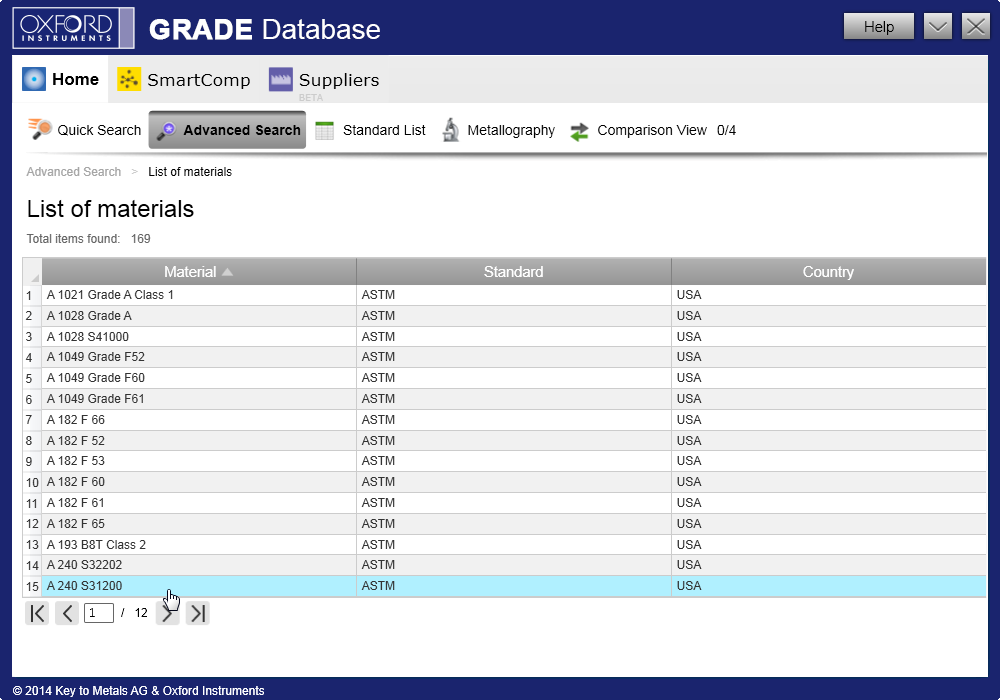Select material A 182 F 52
Viewport: 1000px width, 700px height.
click(x=504, y=441)
